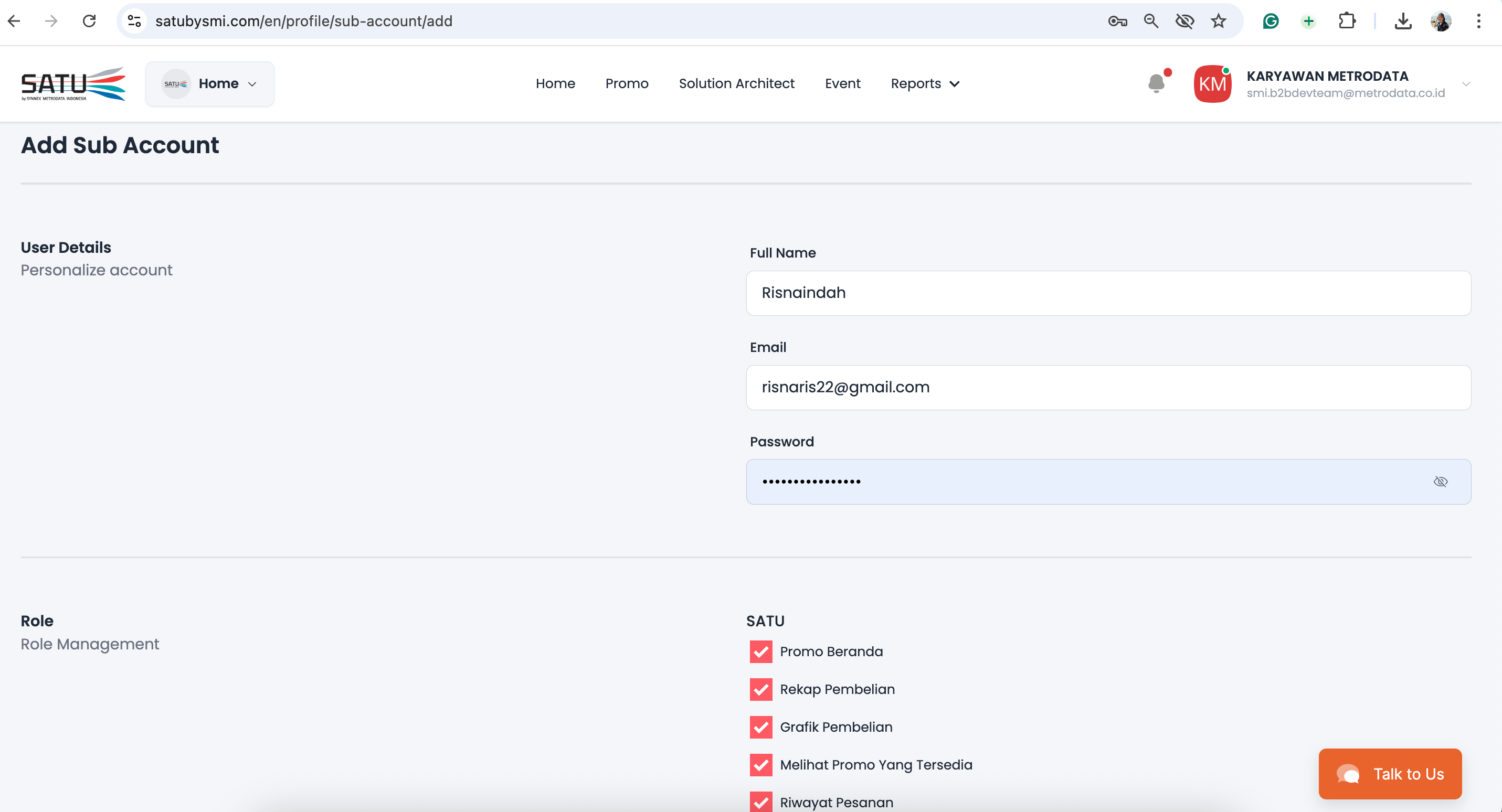This screenshot has width=1502, height=812.
Task: Expand the Karyawan Metrodata account chevron
Action: tap(1466, 84)
